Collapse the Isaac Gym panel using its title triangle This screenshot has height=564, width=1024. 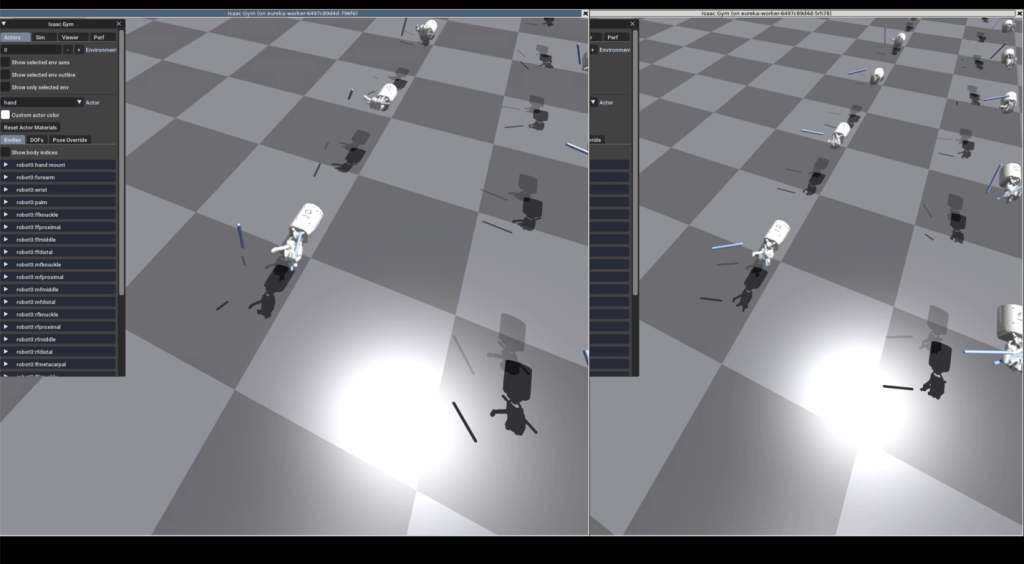(4, 24)
